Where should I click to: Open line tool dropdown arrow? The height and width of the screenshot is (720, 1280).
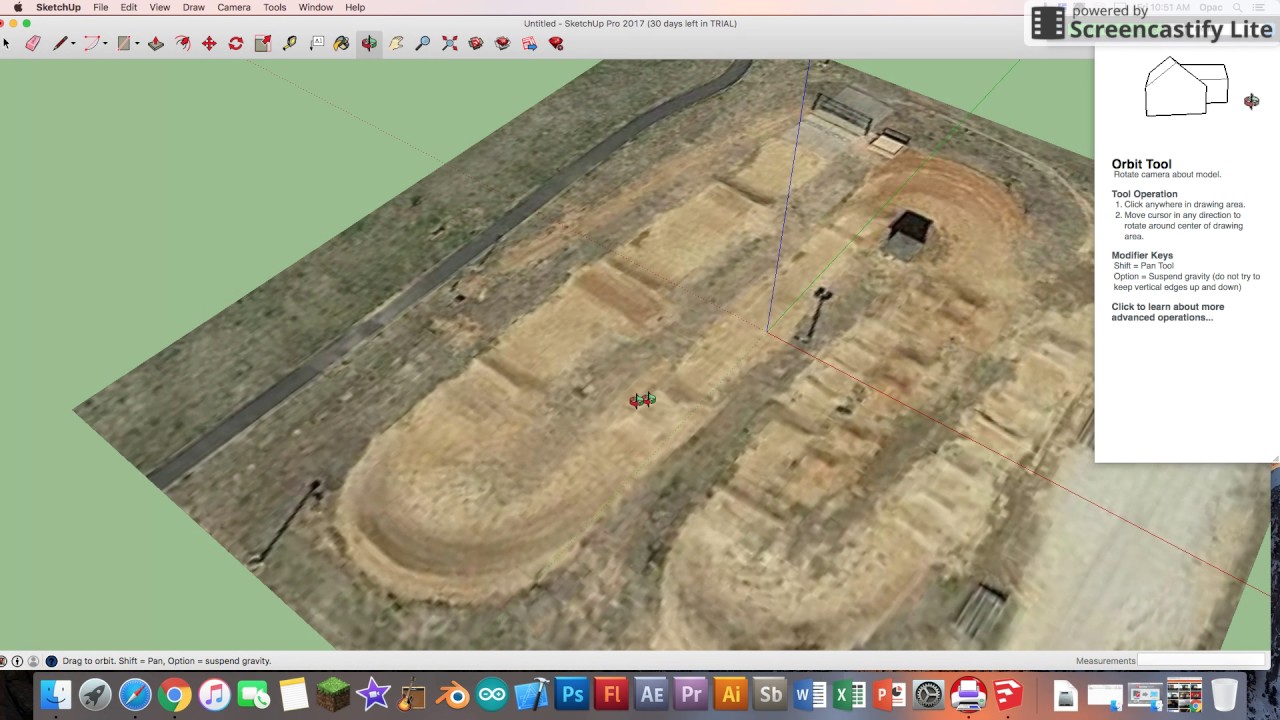(x=75, y=44)
